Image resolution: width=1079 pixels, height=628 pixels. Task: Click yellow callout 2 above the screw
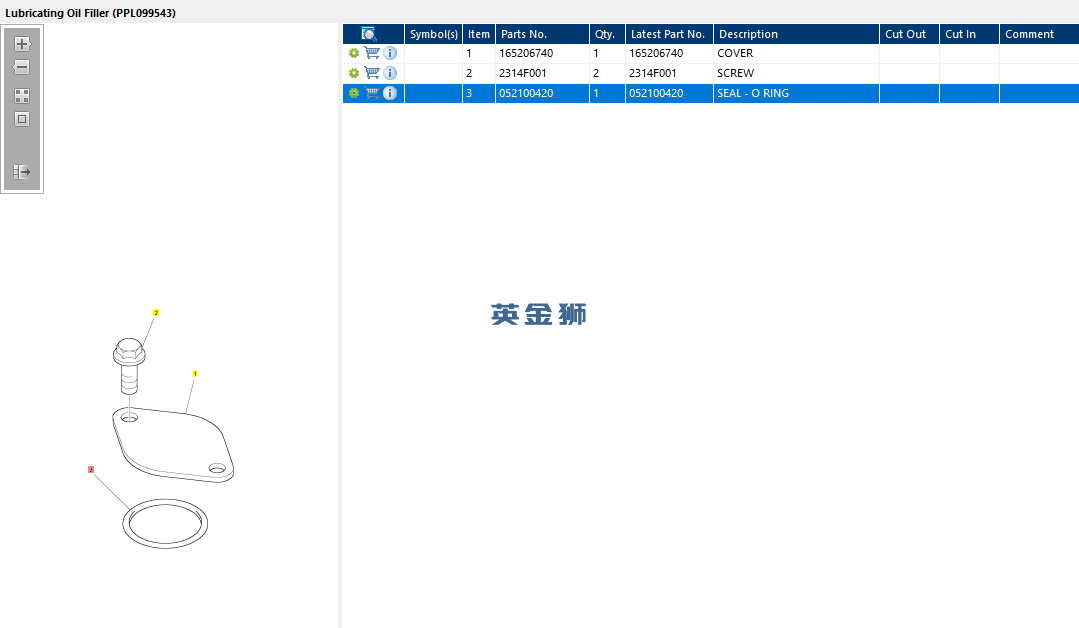coord(156,313)
